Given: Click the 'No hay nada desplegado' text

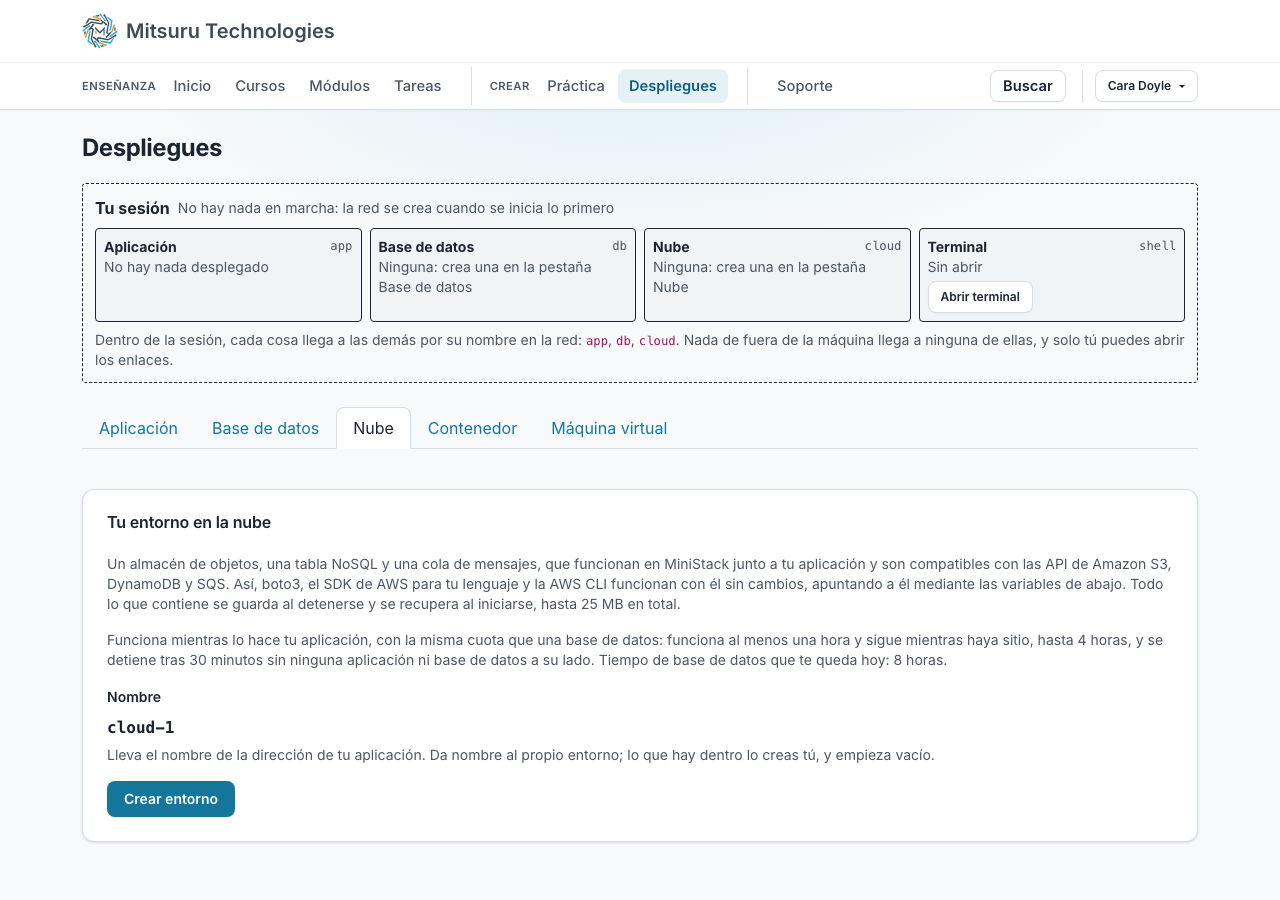Looking at the screenshot, I should tap(186, 267).
